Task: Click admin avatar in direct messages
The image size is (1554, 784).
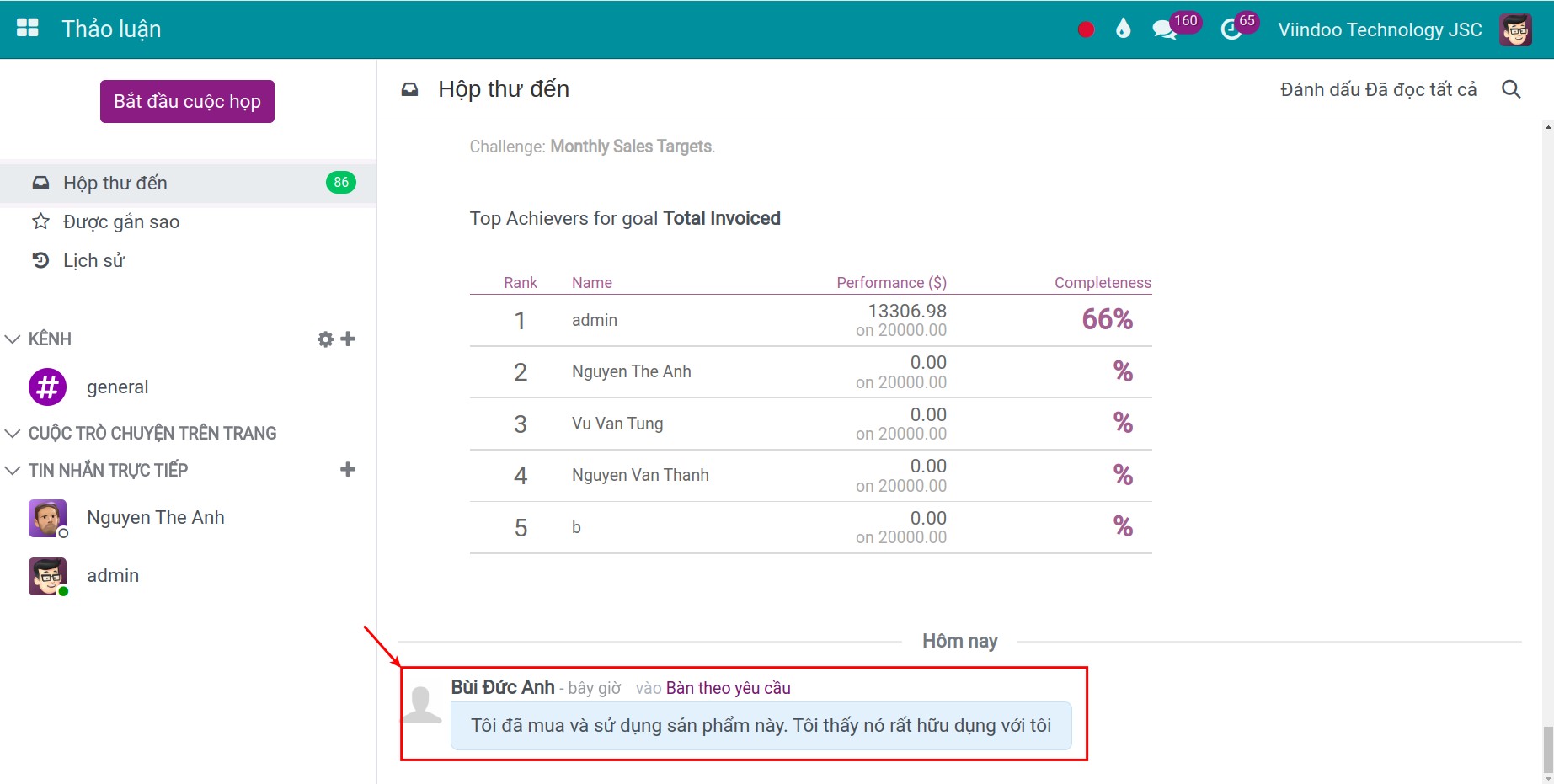Action: click(48, 577)
